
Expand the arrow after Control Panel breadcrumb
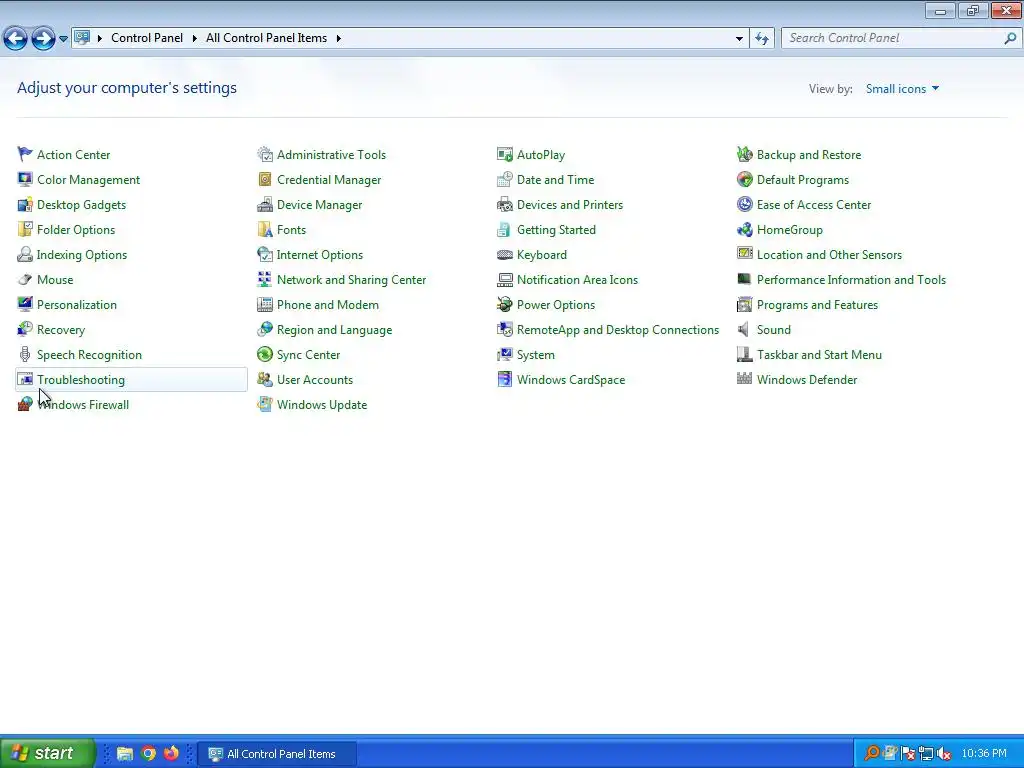click(195, 39)
